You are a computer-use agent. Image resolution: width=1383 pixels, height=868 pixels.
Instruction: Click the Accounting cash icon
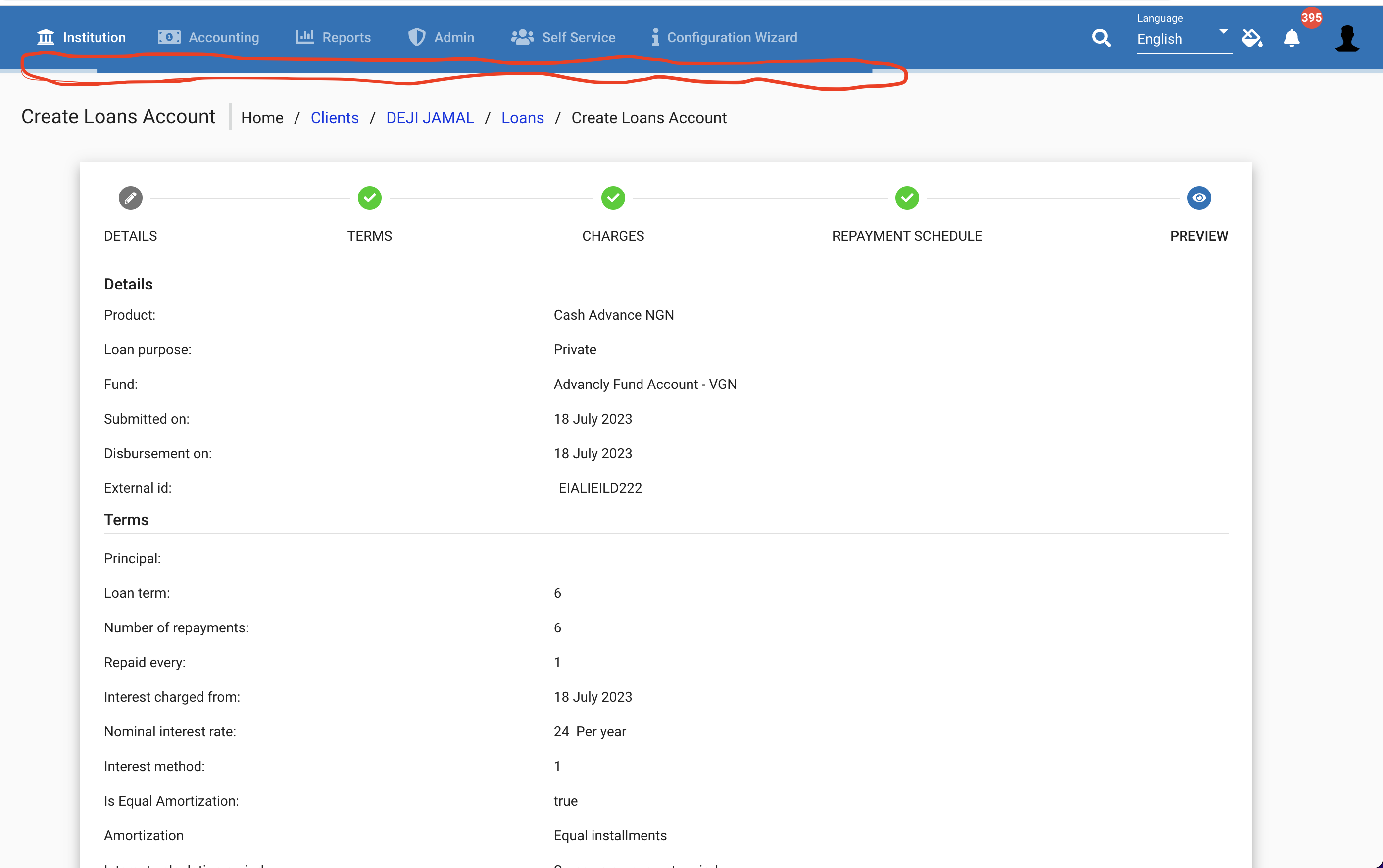click(x=168, y=36)
